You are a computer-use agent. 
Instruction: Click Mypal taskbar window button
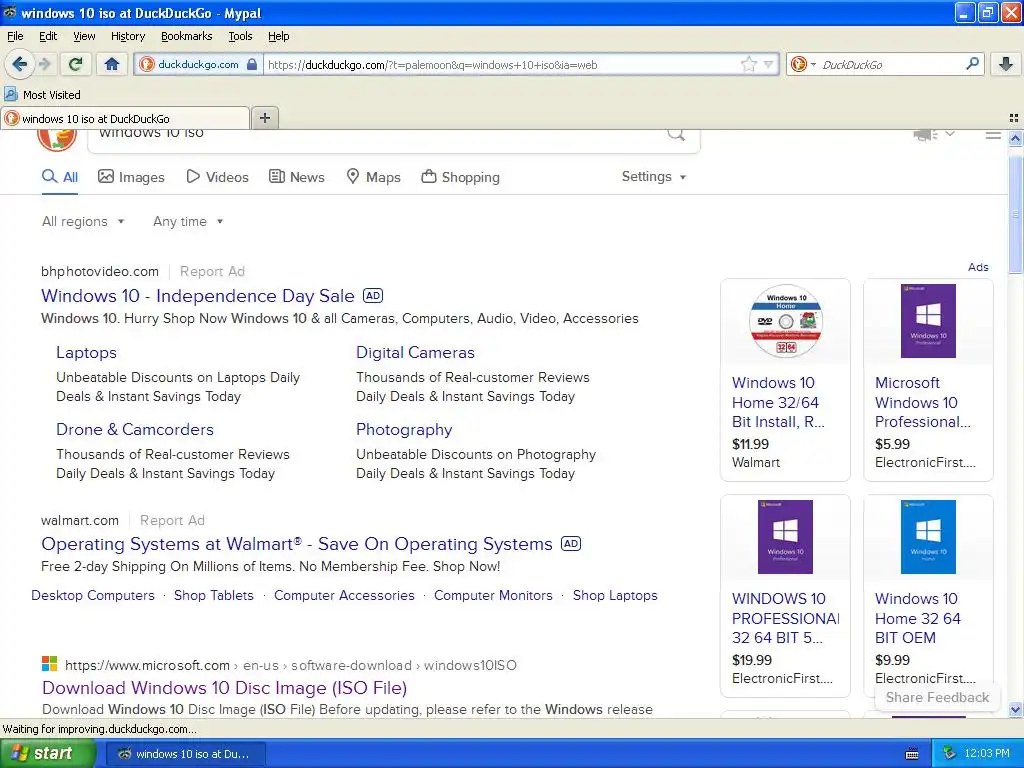tap(185, 754)
